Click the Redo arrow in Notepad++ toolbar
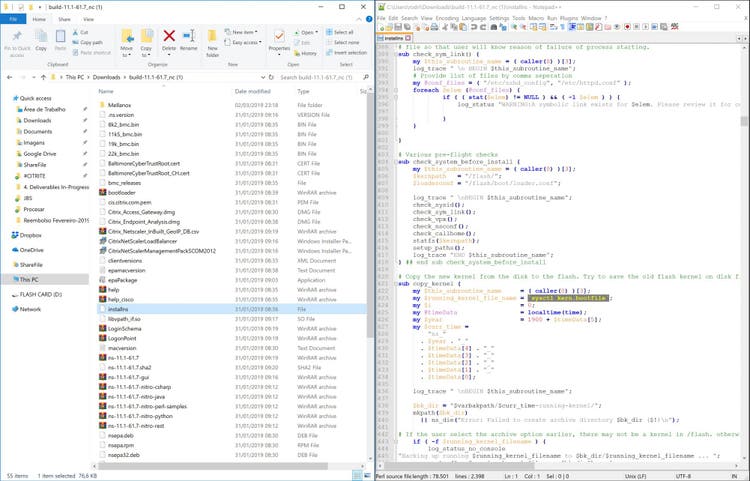Viewport: 750px width, 481px height. click(x=483, y=27)
